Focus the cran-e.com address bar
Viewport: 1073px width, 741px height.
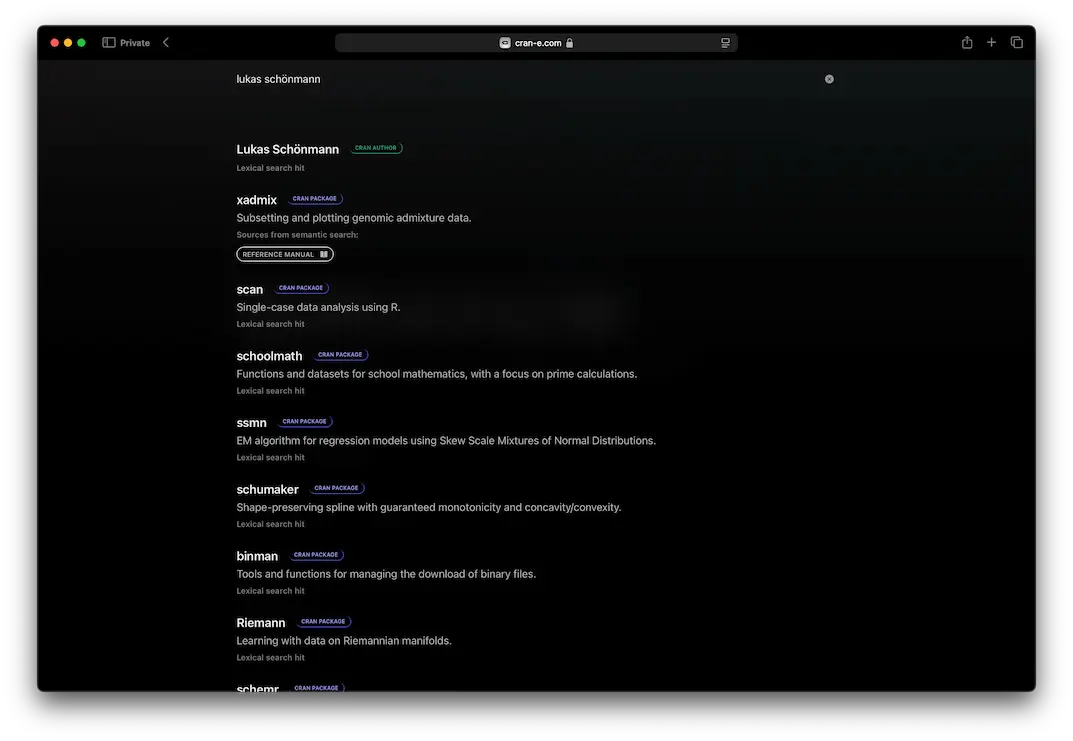(x=538, y=43)
